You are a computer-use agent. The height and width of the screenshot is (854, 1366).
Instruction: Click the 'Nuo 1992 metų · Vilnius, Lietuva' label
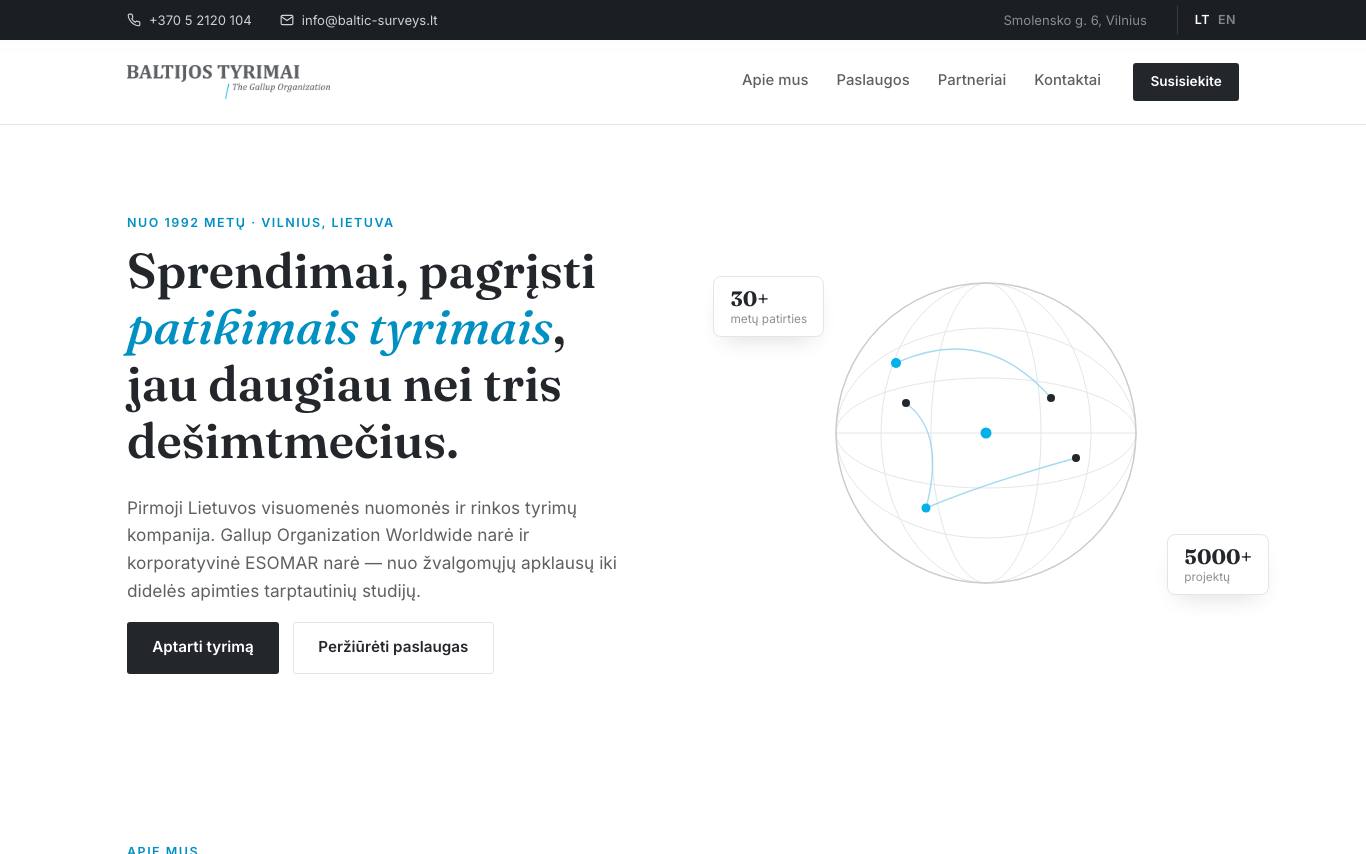click(x=260, y=223)
